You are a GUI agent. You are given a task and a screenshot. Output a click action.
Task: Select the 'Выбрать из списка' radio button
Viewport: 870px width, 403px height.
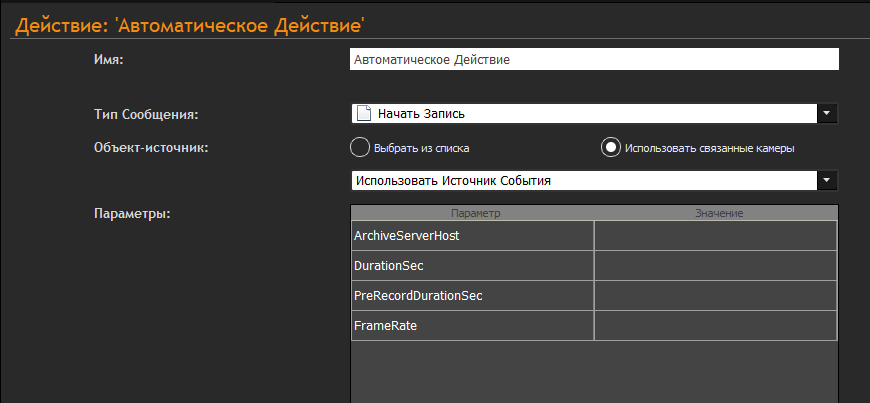(360, 148)
